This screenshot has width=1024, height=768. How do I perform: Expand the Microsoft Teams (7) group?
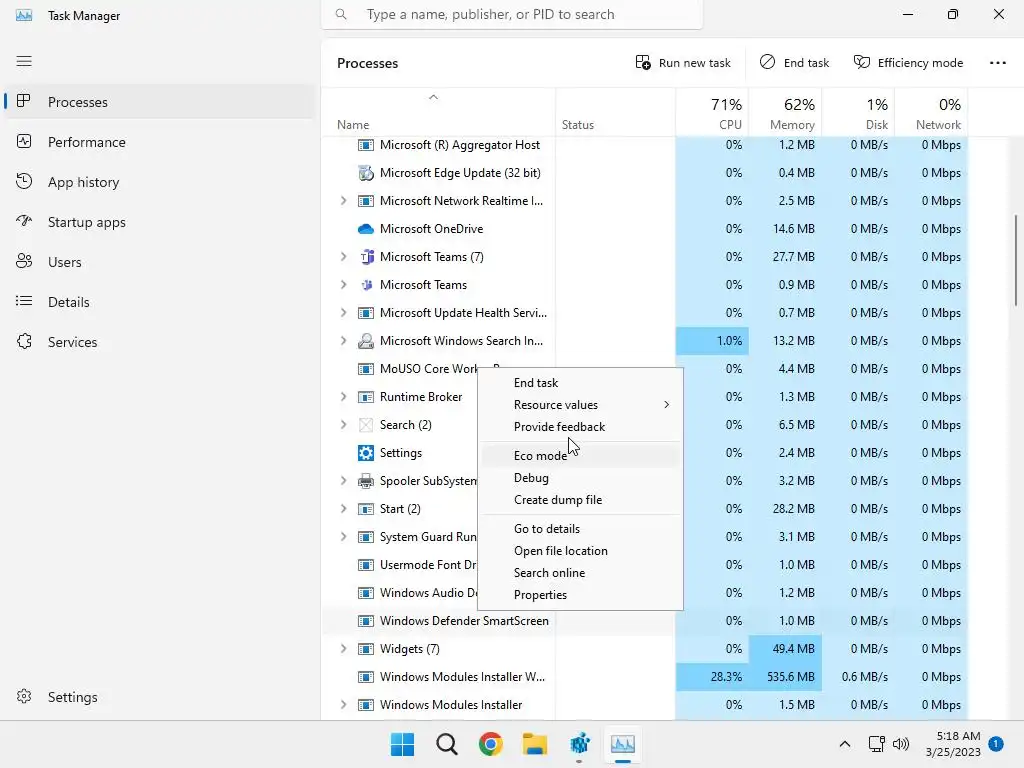(x=344, y=257)
